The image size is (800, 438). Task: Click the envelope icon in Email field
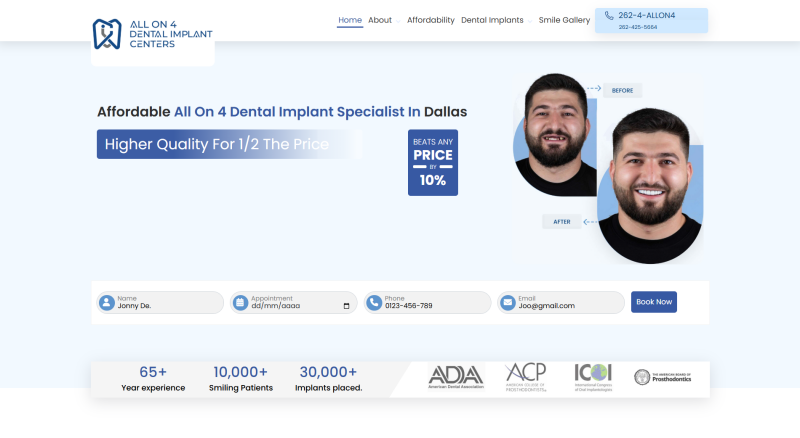(507, 302)
